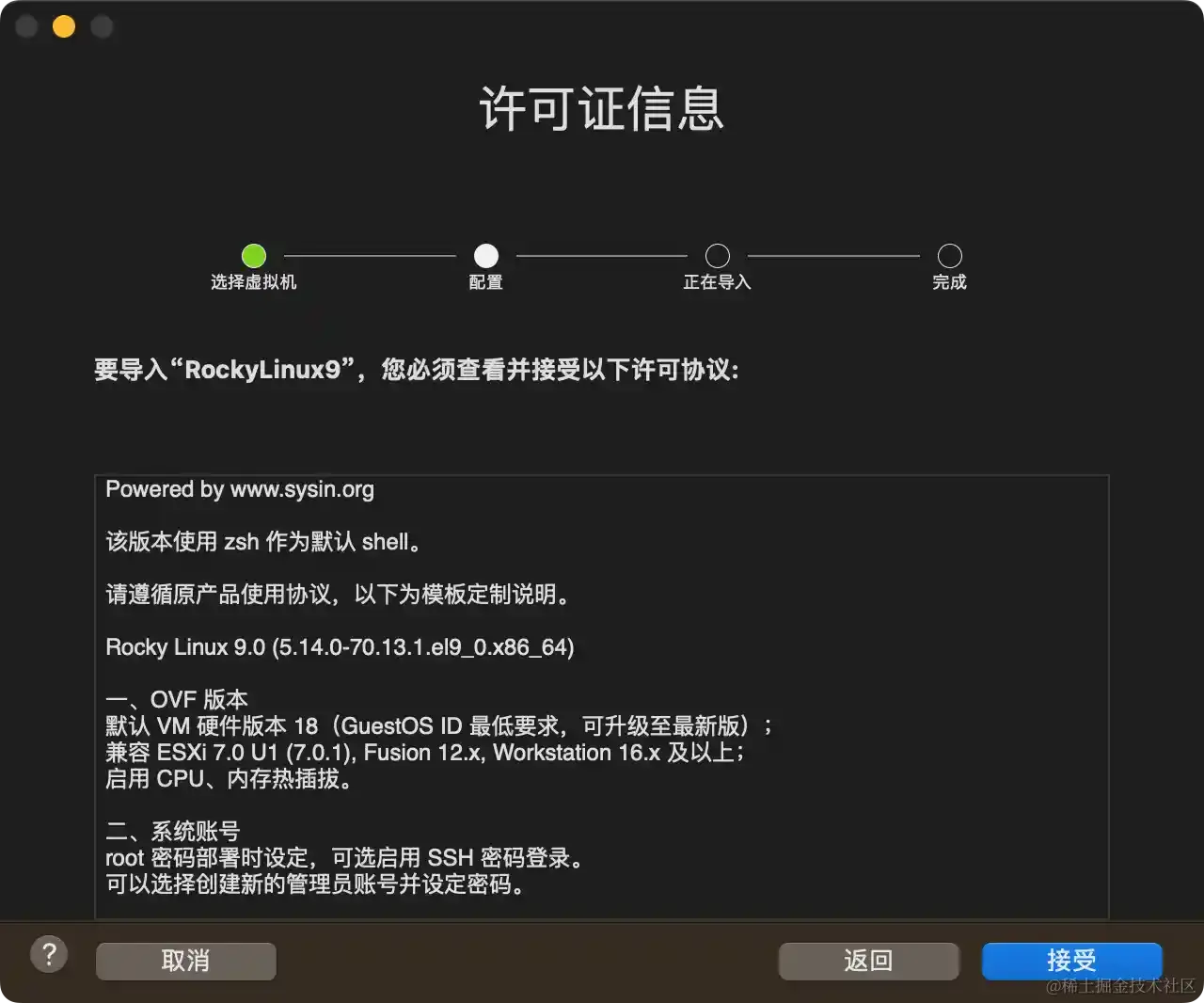Select the 配置 step label
Image resolution: width=1204 pixels, height=1003 pixels.
click(x=485, y=282)
